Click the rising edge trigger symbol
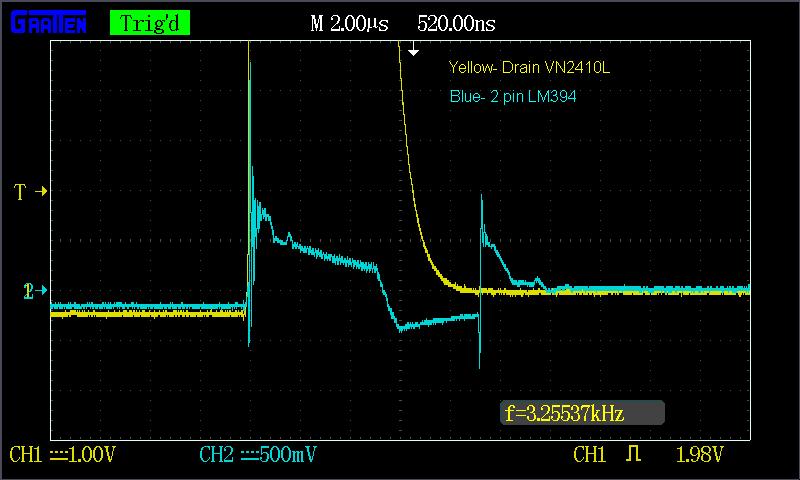 pyautogui.click(x=633, y=453)
